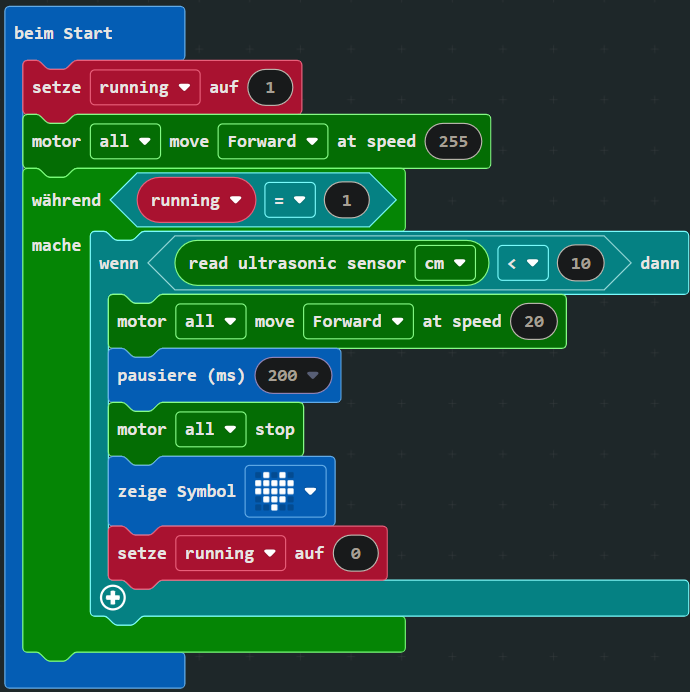Open the cm unit dropdown of ultrasonic sensor
Screen dimensions: 690x692
pyautogui.click(x=445, y=264)
